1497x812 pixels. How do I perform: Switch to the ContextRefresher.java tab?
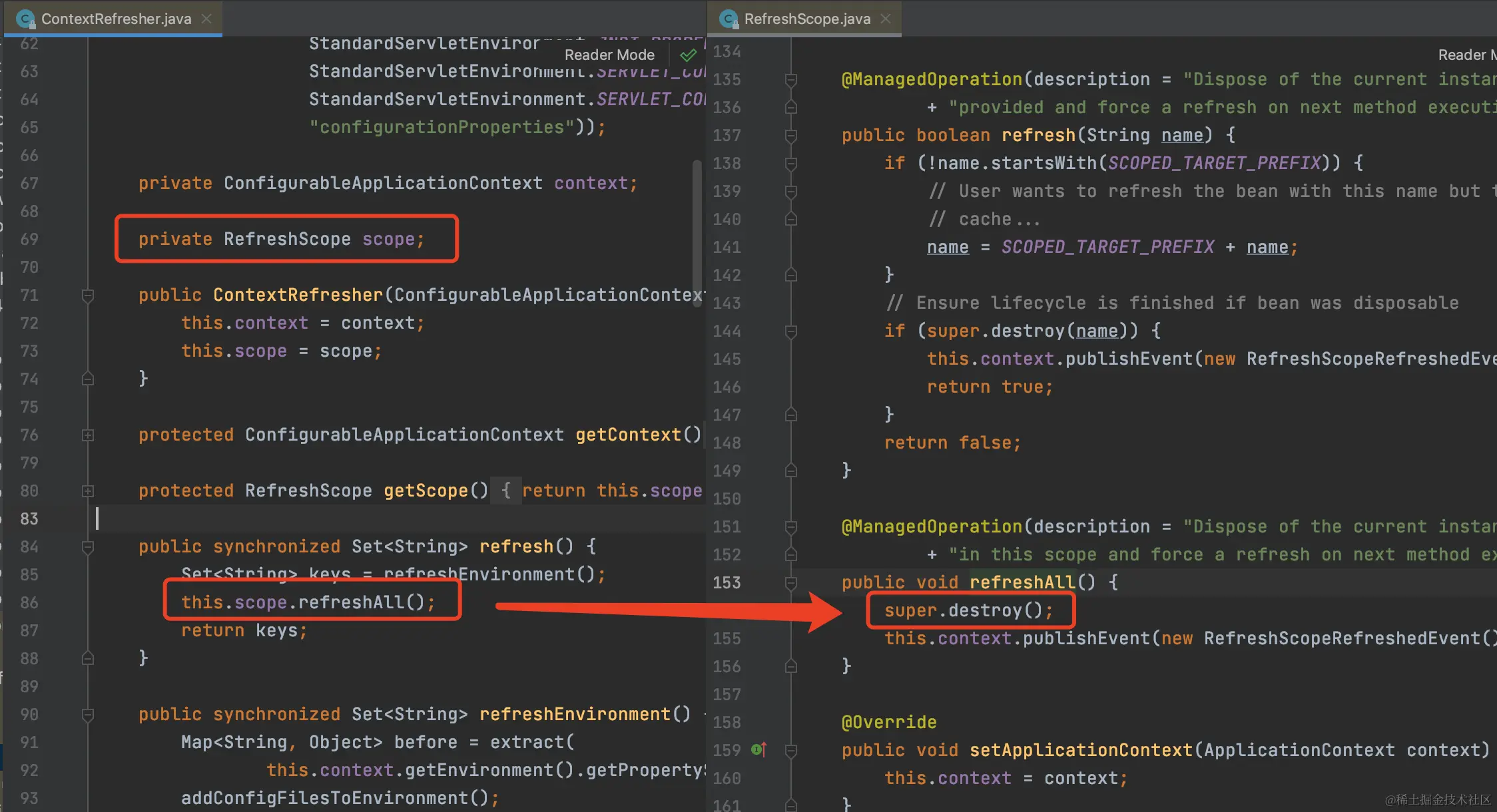point(116,19)
